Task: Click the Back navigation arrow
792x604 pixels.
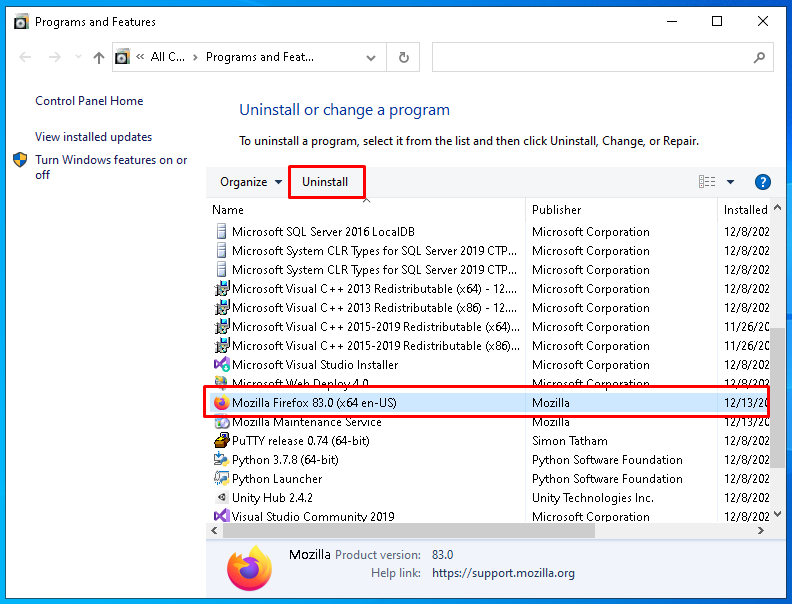Action: 25,57
